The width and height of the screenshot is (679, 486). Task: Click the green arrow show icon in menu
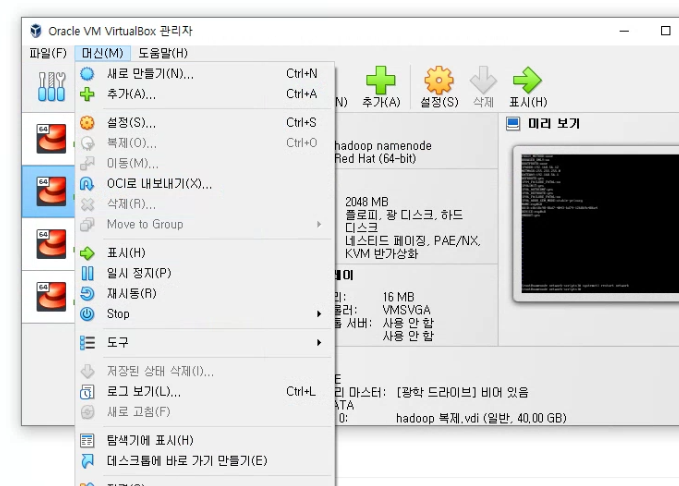tap(87, 253)
